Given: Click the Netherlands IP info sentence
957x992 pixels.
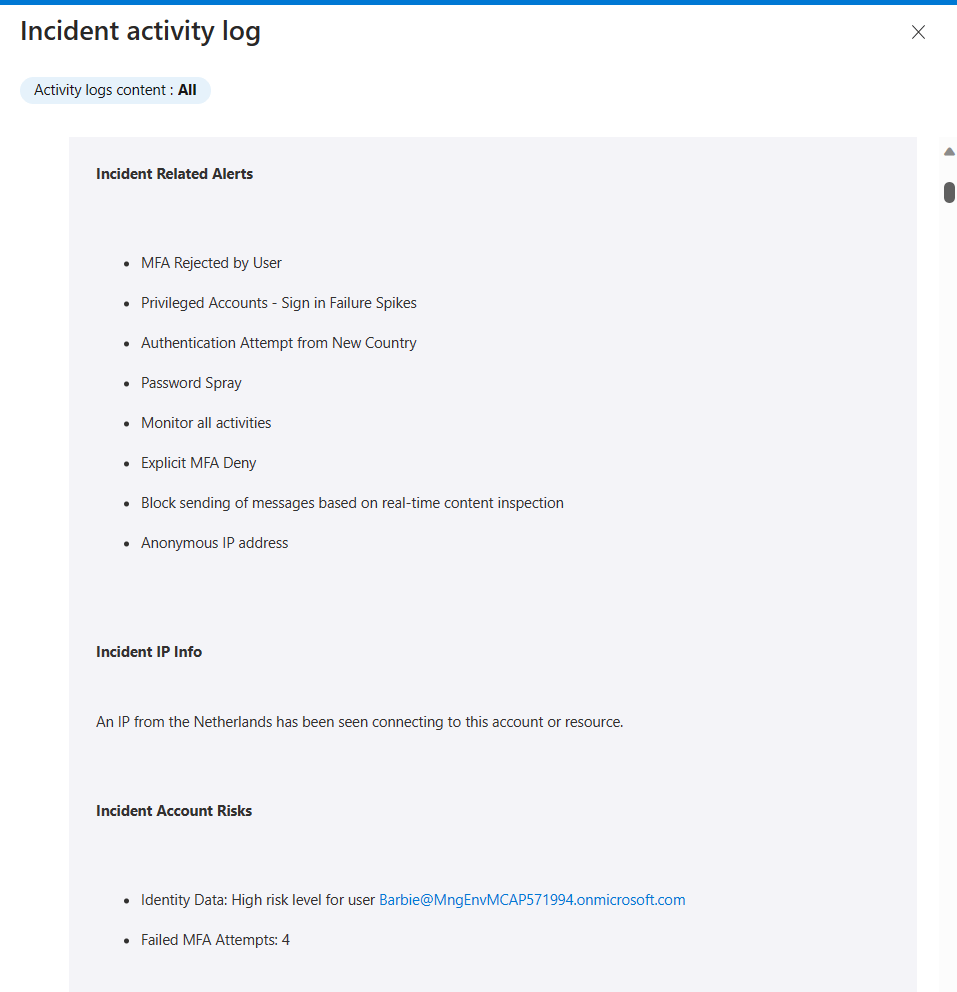Looking at the screenshot, I should pos(359,722).
